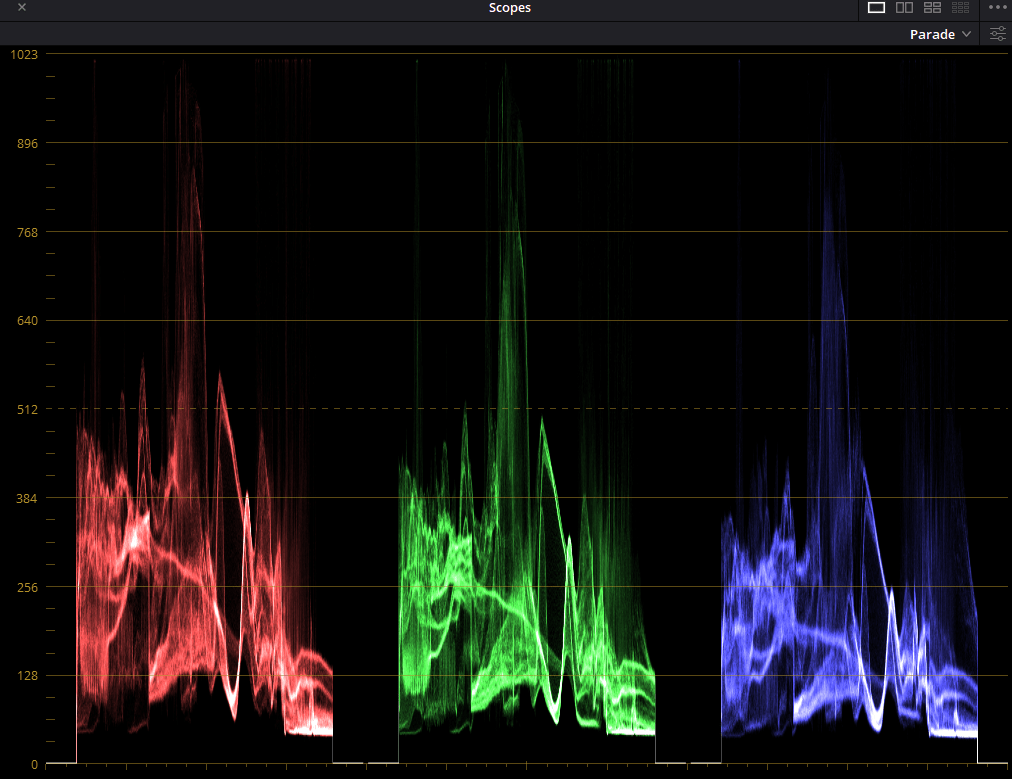Click the 256 scale label
This screenshot has height=779, width=1012.
(27, 587)
